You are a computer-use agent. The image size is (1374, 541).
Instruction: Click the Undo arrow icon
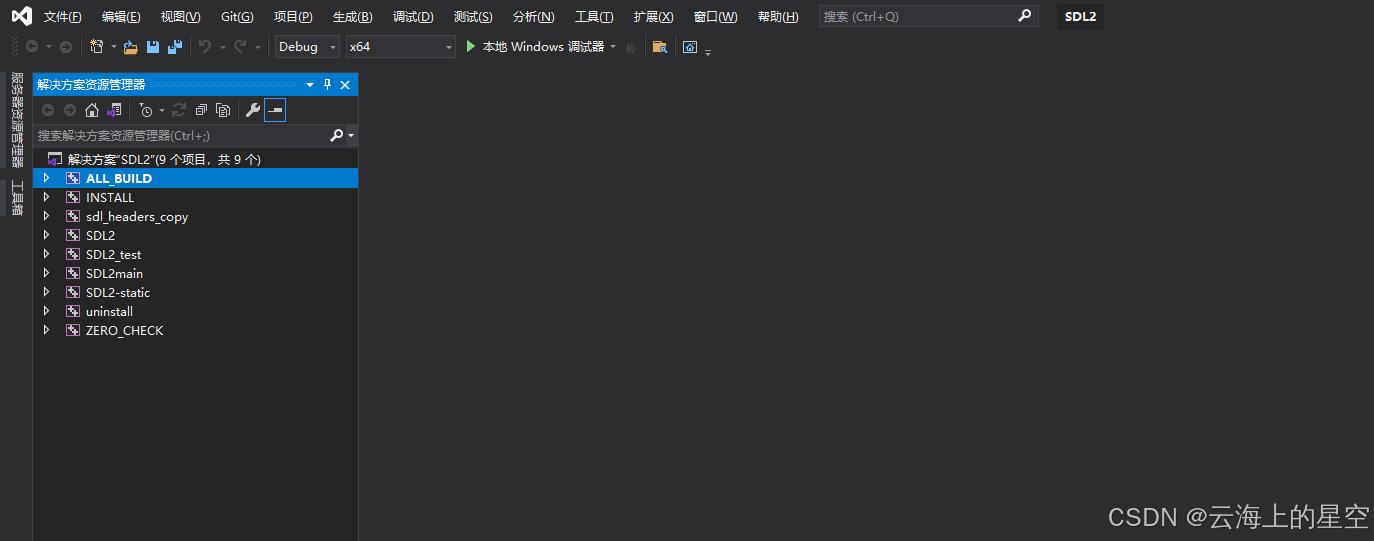(205, 47)
